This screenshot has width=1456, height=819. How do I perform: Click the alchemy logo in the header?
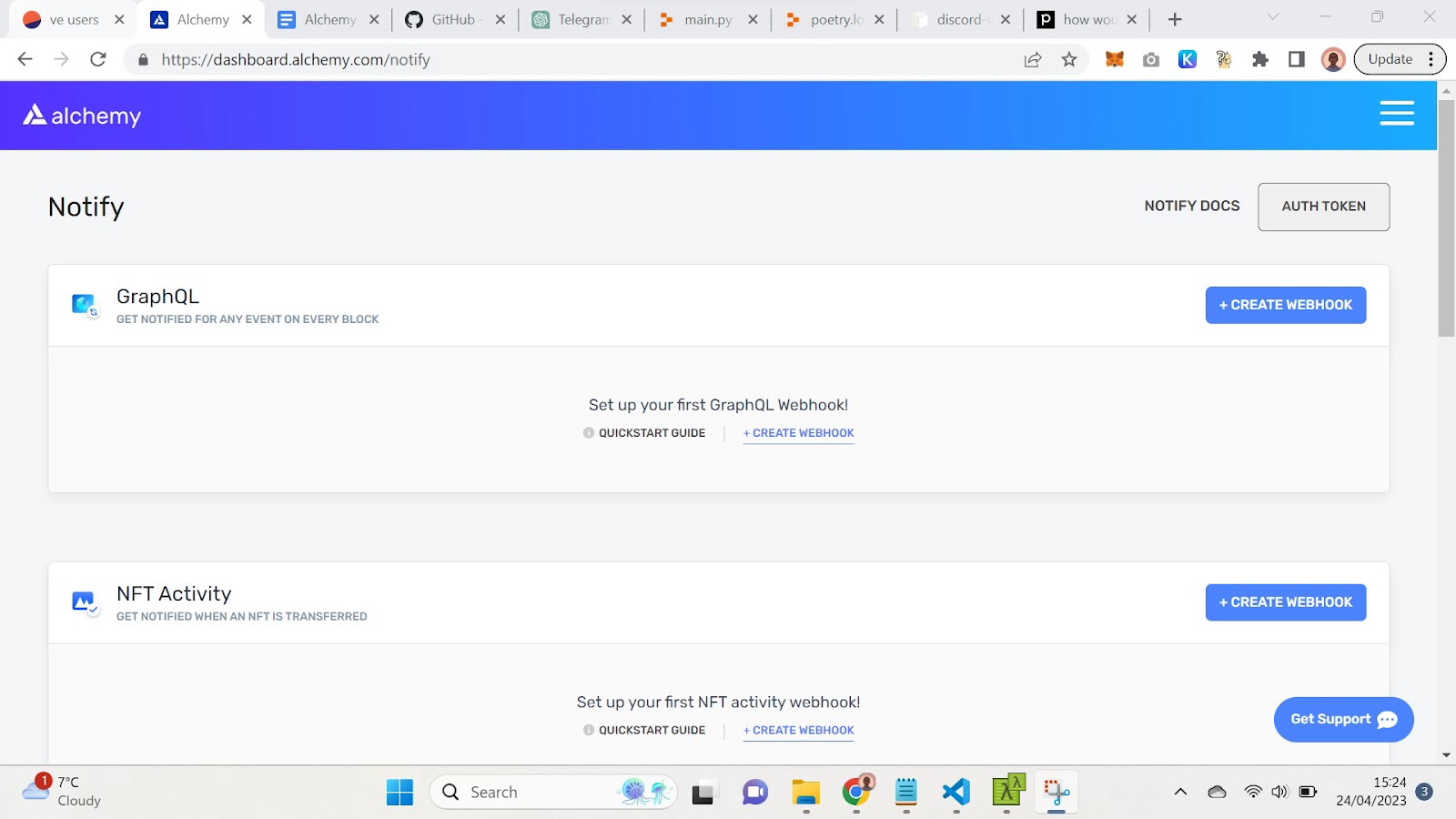coord(82,116)
